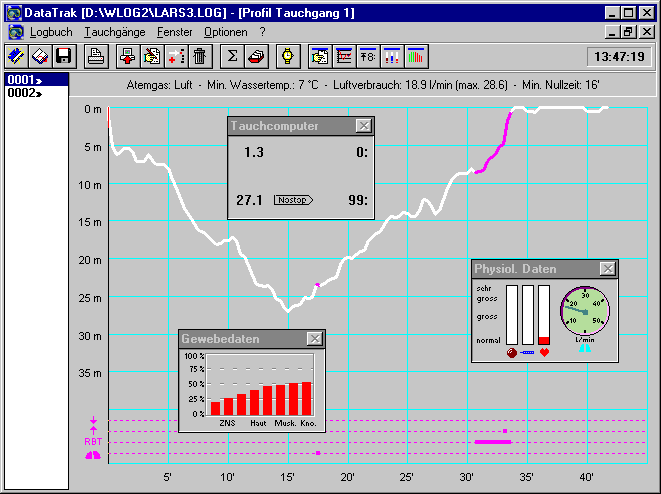Expand dive entry 0002 in list
The image size is (661, 494).
[x=25, y=93]
